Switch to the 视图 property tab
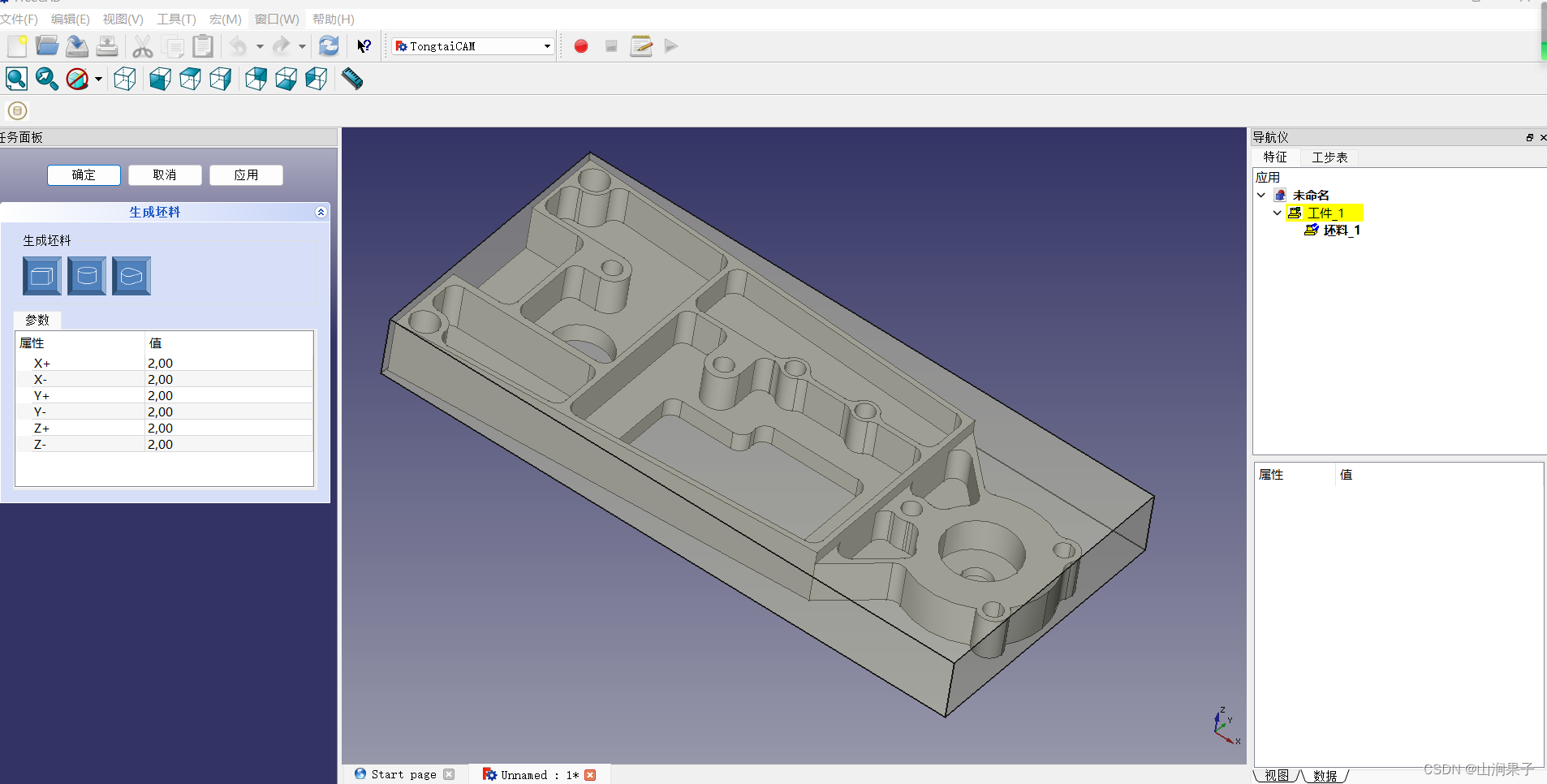The height and width of the screenshot is (784, 1547). tap(1277, 775)
